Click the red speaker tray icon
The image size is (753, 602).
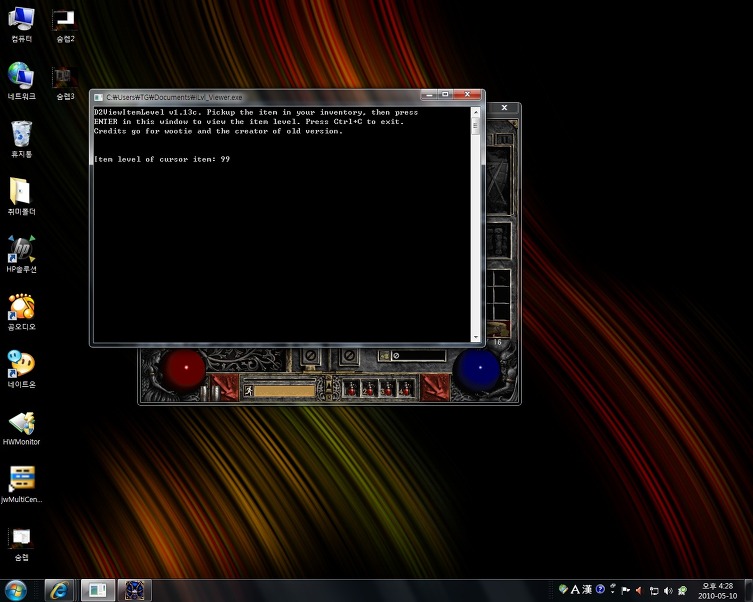[x=639, y=590]
